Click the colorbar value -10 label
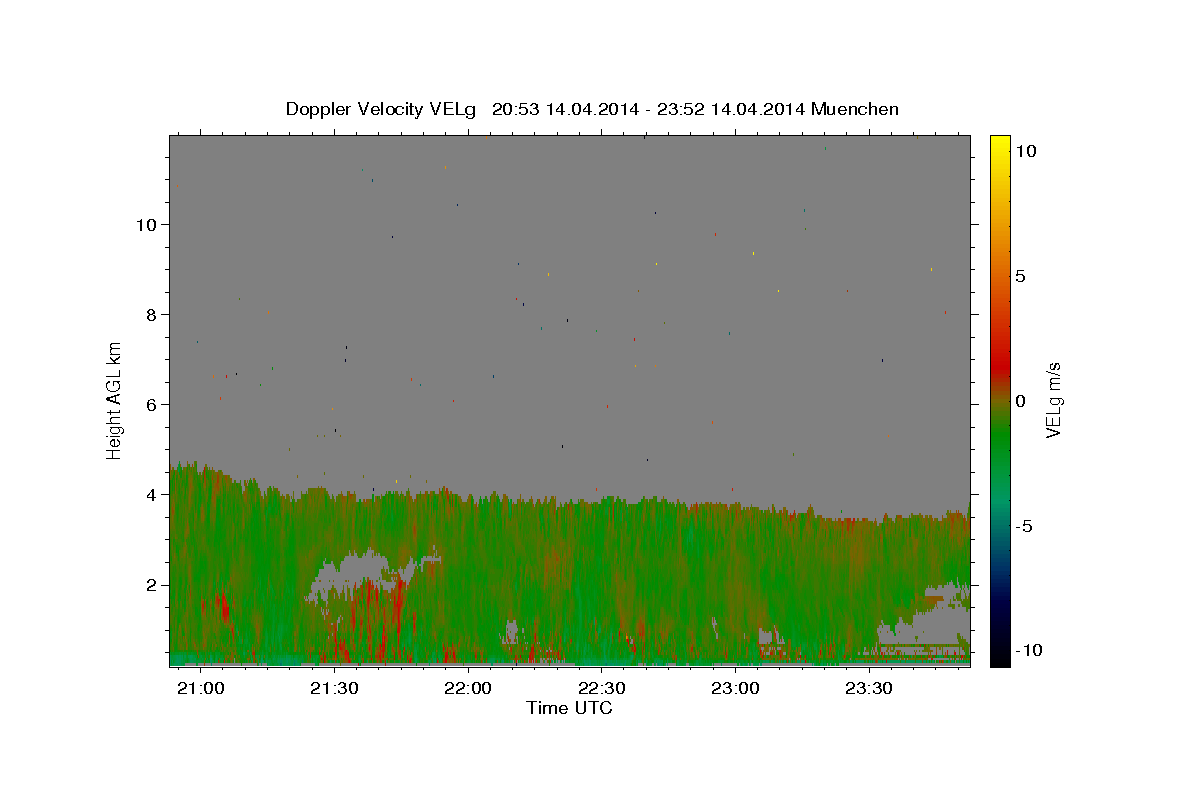 tap(1028, 650)
